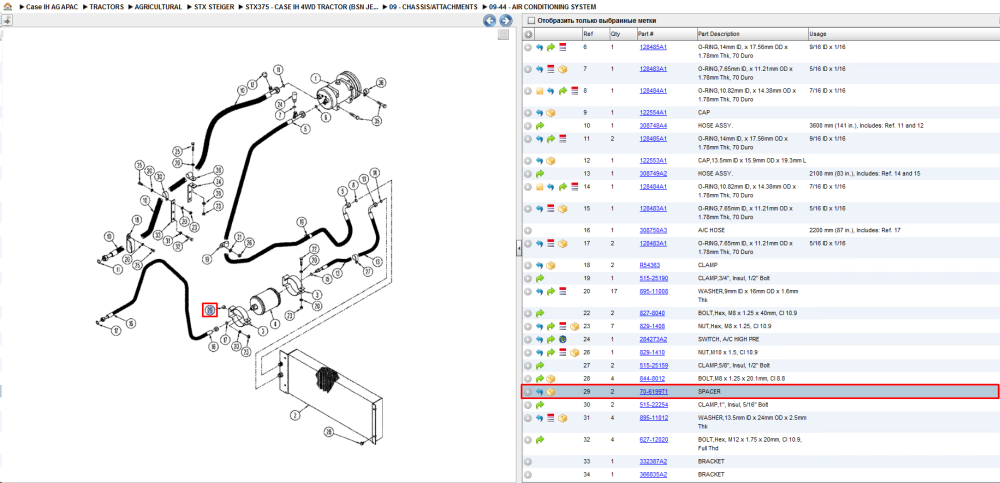Image resolution: width=1000 pixels, height=483 pixels.
Task: Add Ref 16 A/C HOSE to pick list
Action: (x=528, y=230)
